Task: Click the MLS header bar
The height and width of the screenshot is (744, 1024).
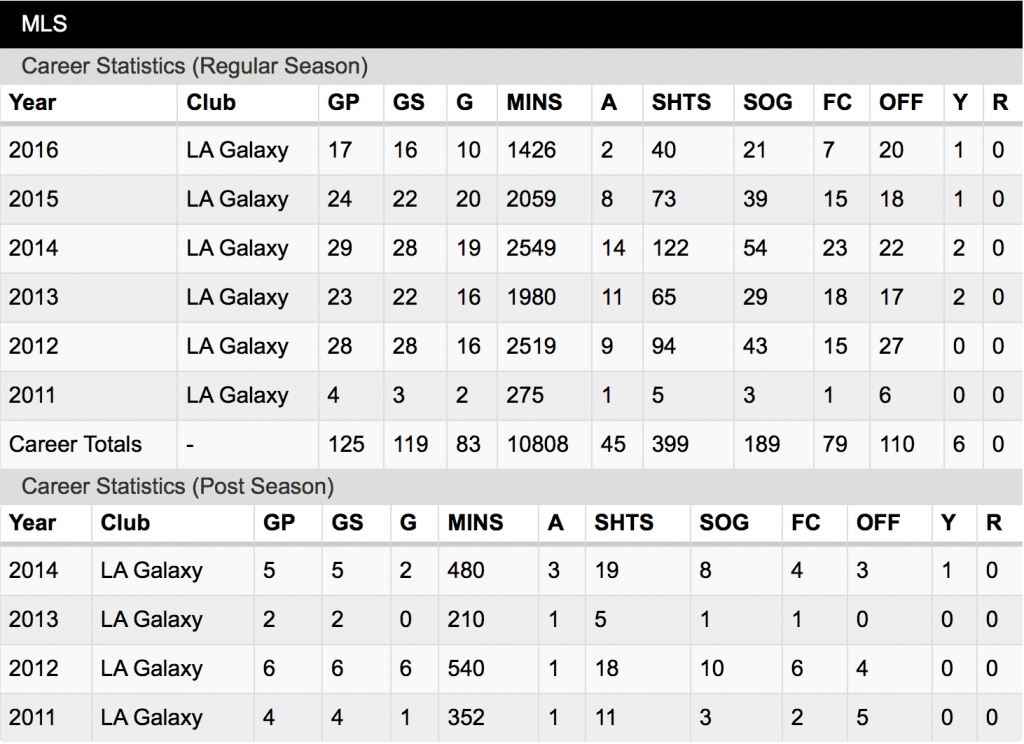Action: (512, 24)
